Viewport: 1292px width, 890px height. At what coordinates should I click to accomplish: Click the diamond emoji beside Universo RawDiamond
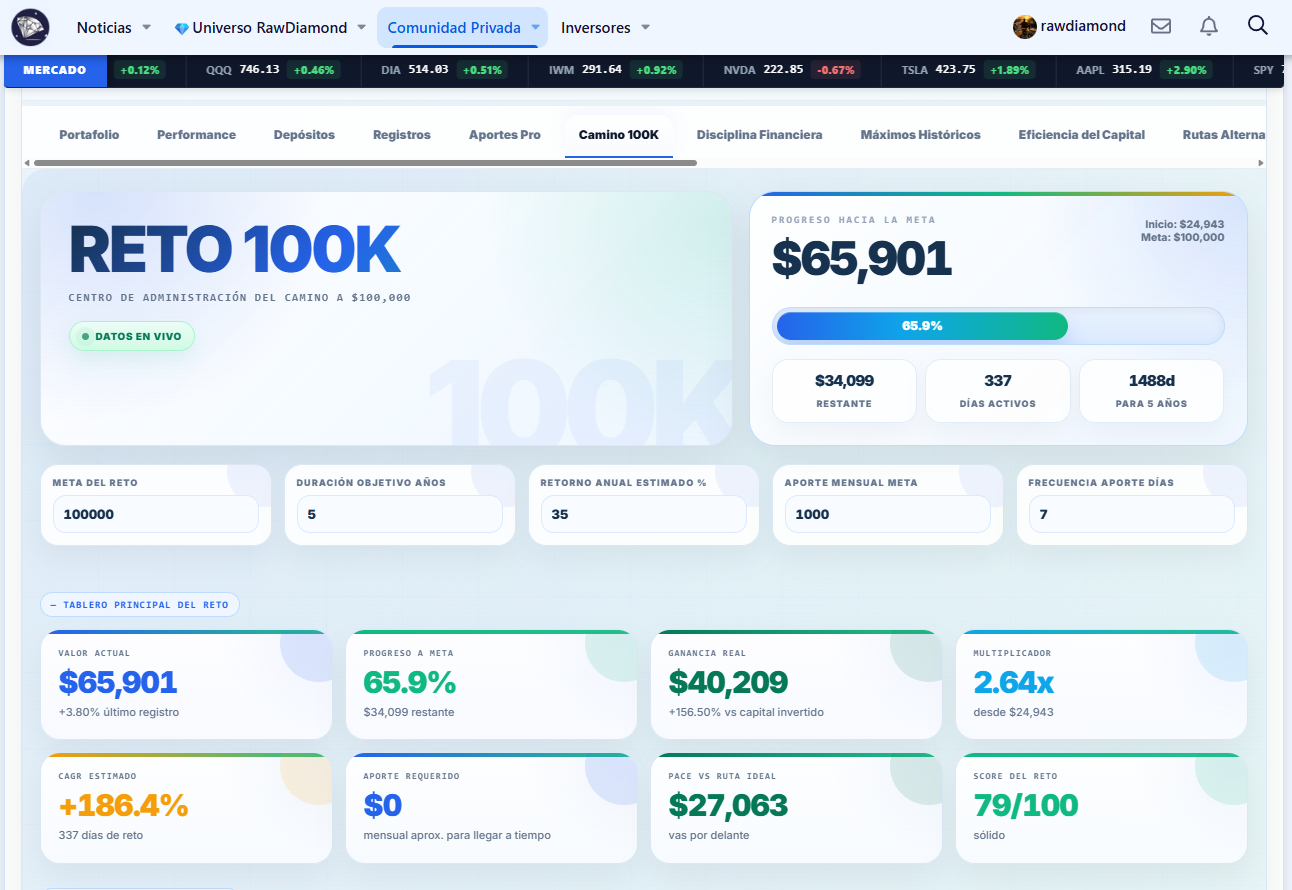point(181,28)
